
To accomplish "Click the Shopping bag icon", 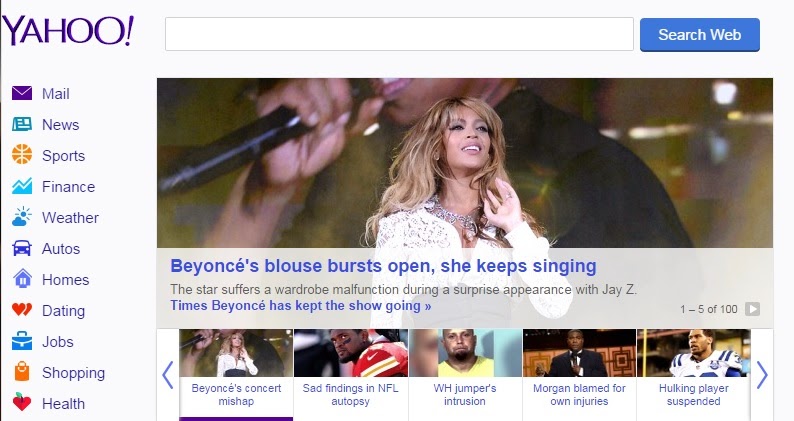I will tap(22, 372).
